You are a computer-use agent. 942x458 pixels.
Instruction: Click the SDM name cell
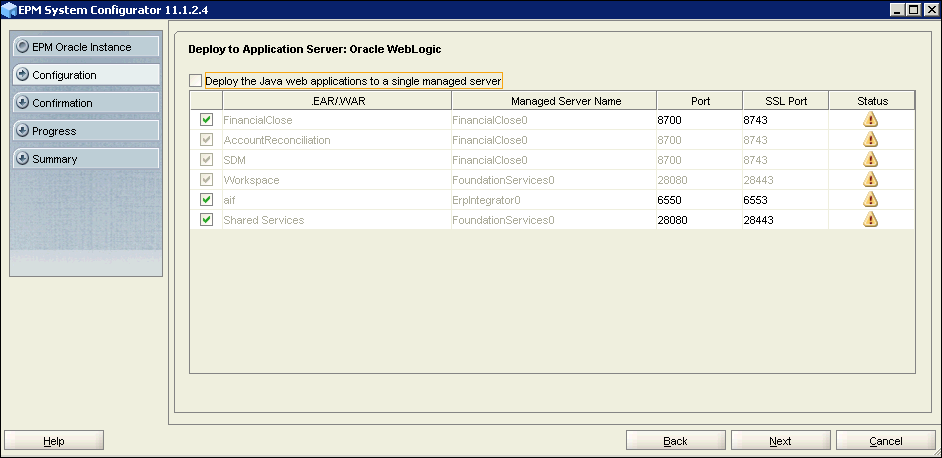tap(337, 160)
